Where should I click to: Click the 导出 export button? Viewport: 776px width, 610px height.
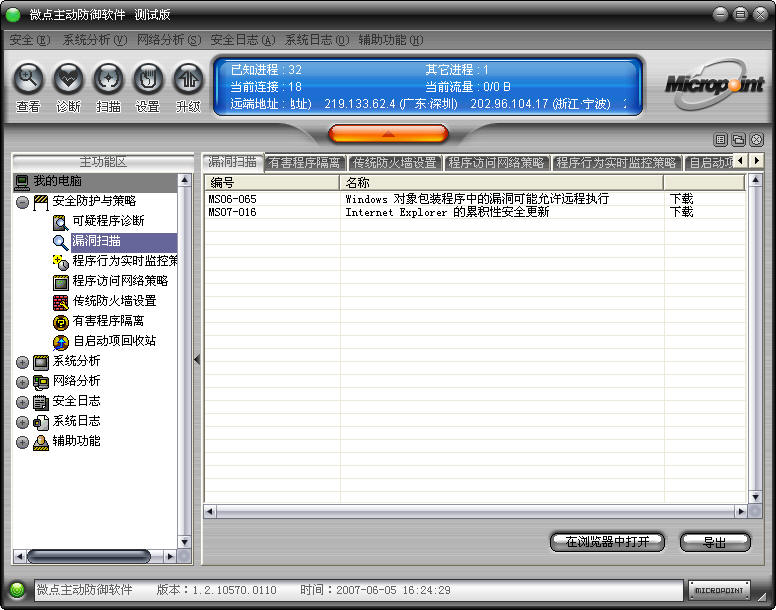pyautogui.click(x=715, y=542)
